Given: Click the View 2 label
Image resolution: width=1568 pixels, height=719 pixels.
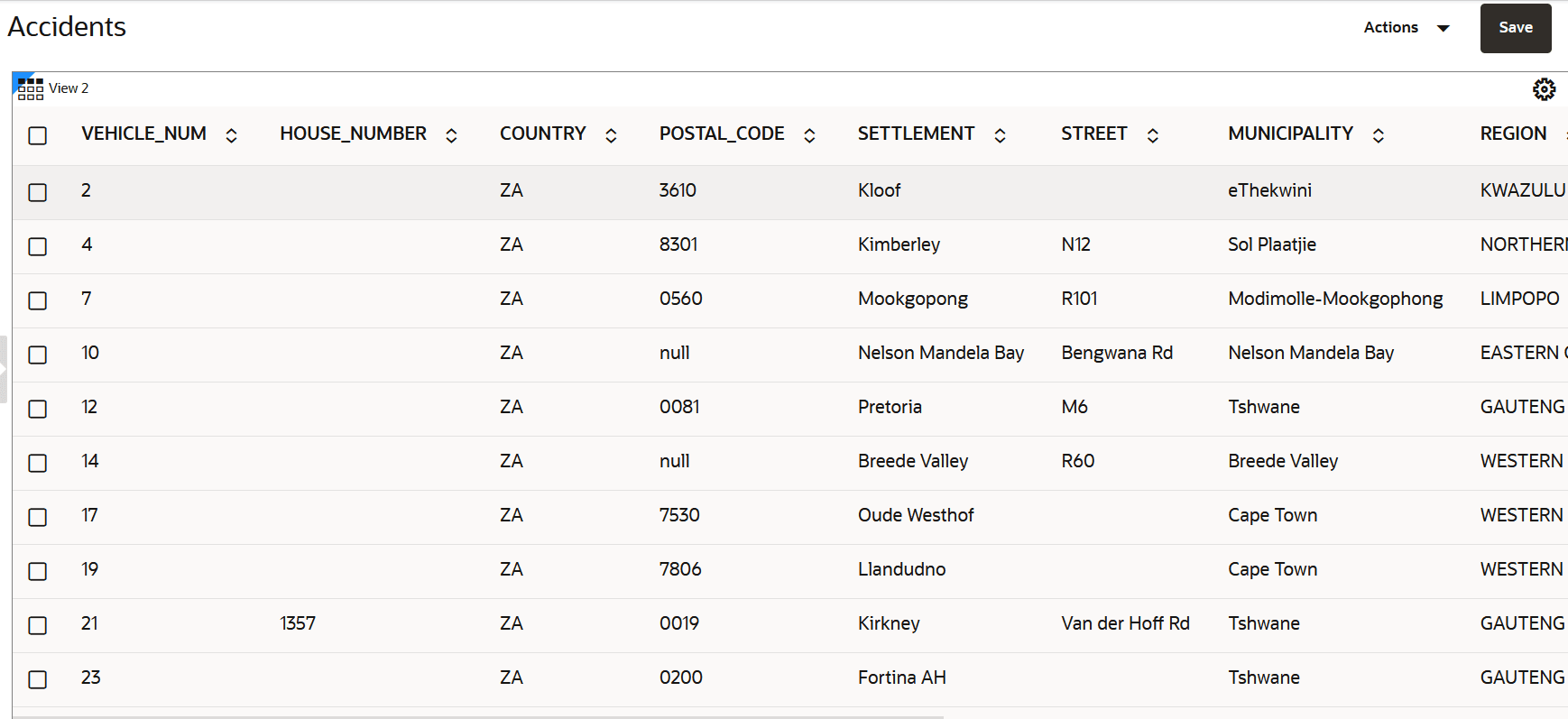Looking at the screenshot, I should pyautogui.click(x=69, y=88).
